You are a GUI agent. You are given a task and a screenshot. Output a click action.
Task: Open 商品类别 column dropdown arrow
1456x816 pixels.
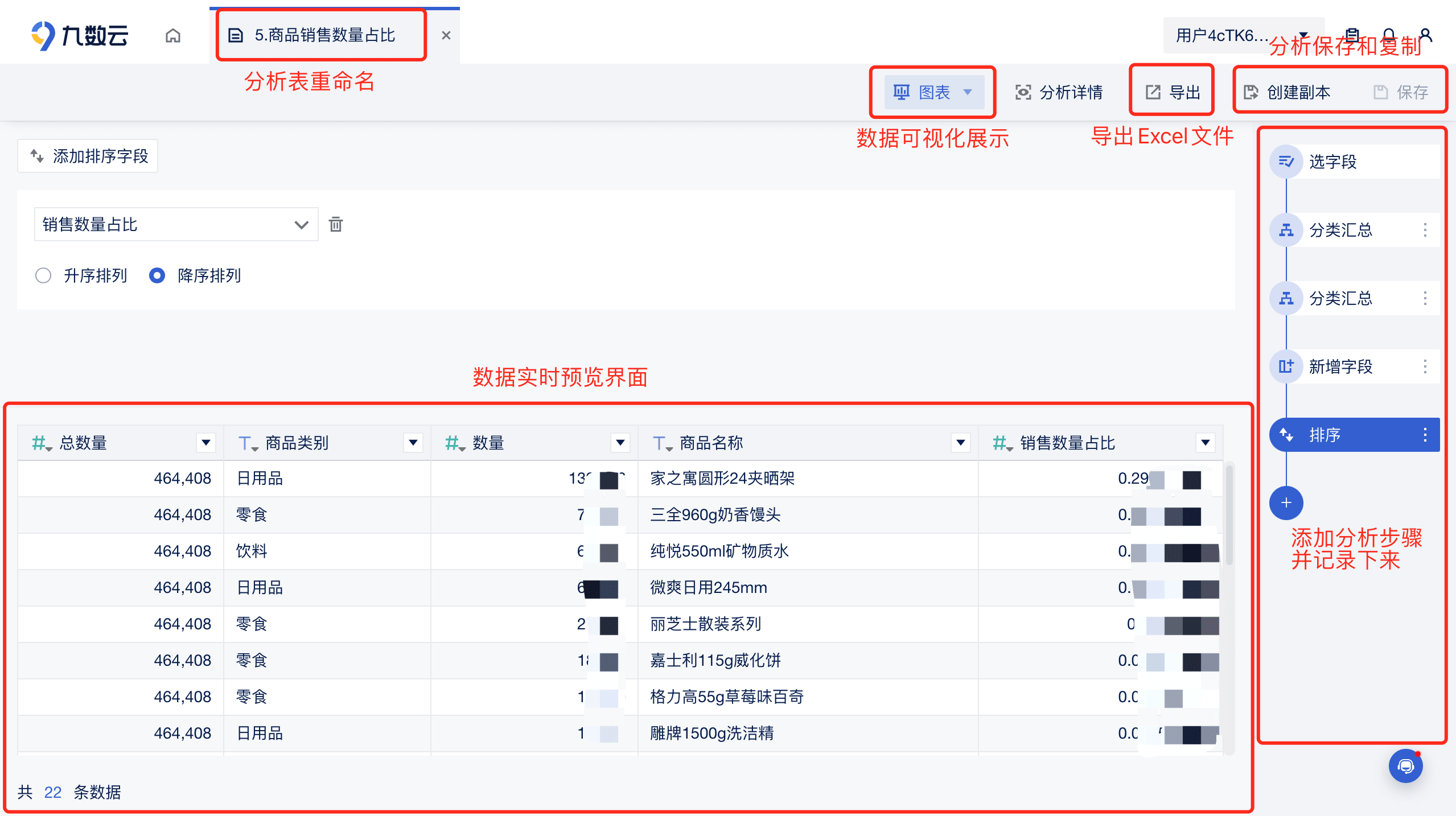[413, 443]
